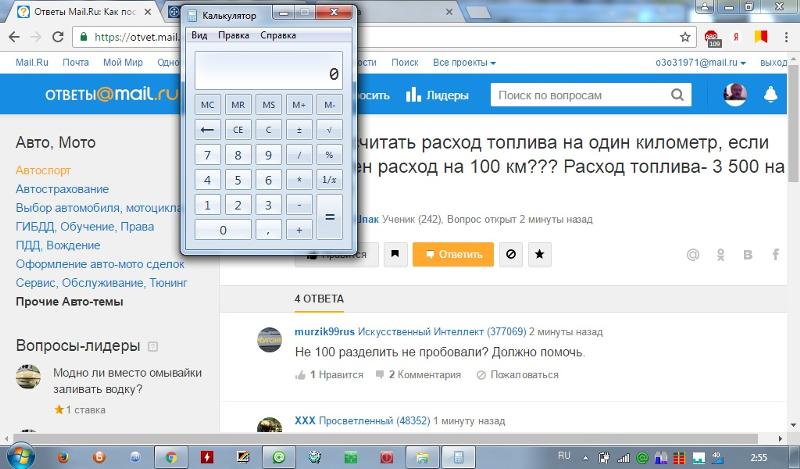Viewport: 800px width, 469px height.
Task: Add question to favorites with star button
Action: click(x=539, y=254)
